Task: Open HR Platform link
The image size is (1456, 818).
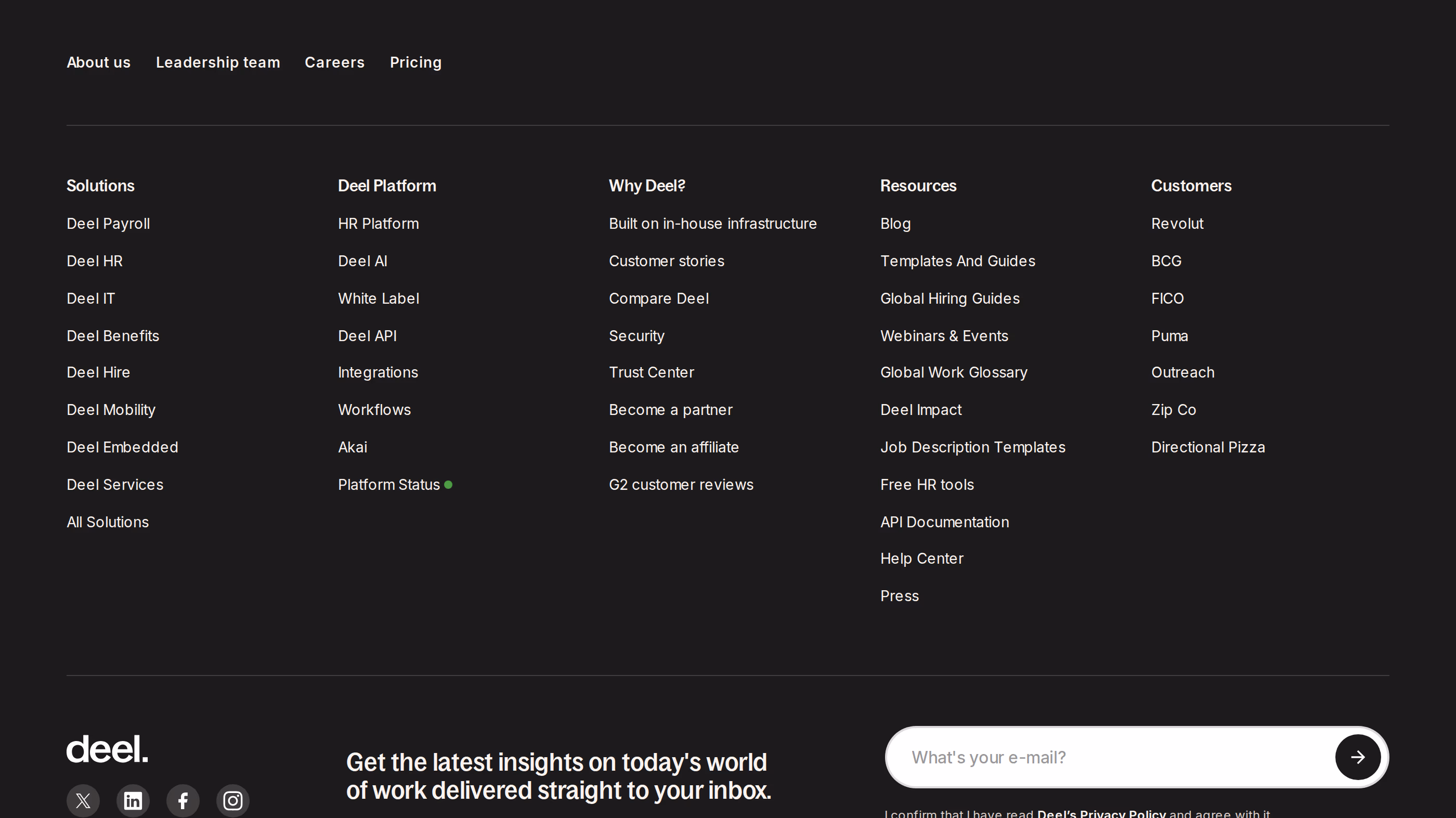Action: (x=378, y=224)
